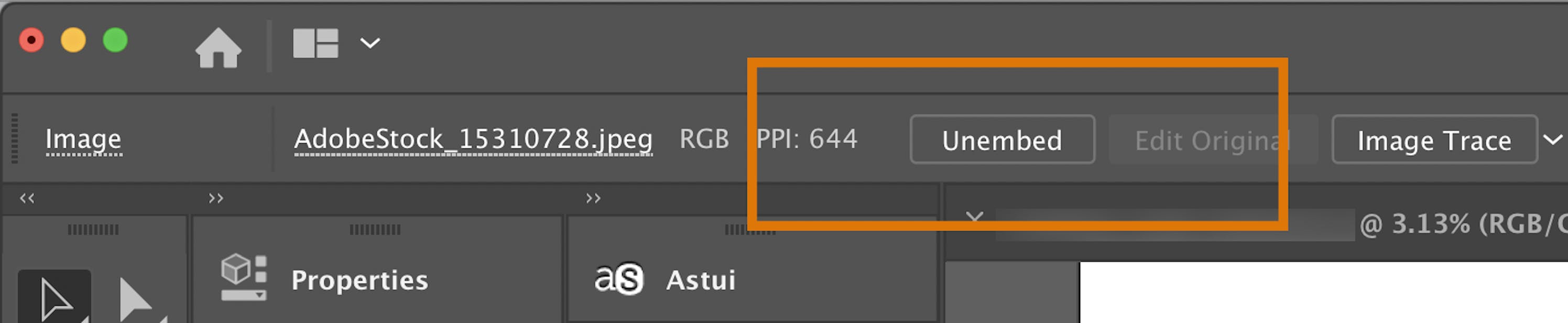Open the Image link in the Control bar
1568x323 pixels.
tap(84, 139)
